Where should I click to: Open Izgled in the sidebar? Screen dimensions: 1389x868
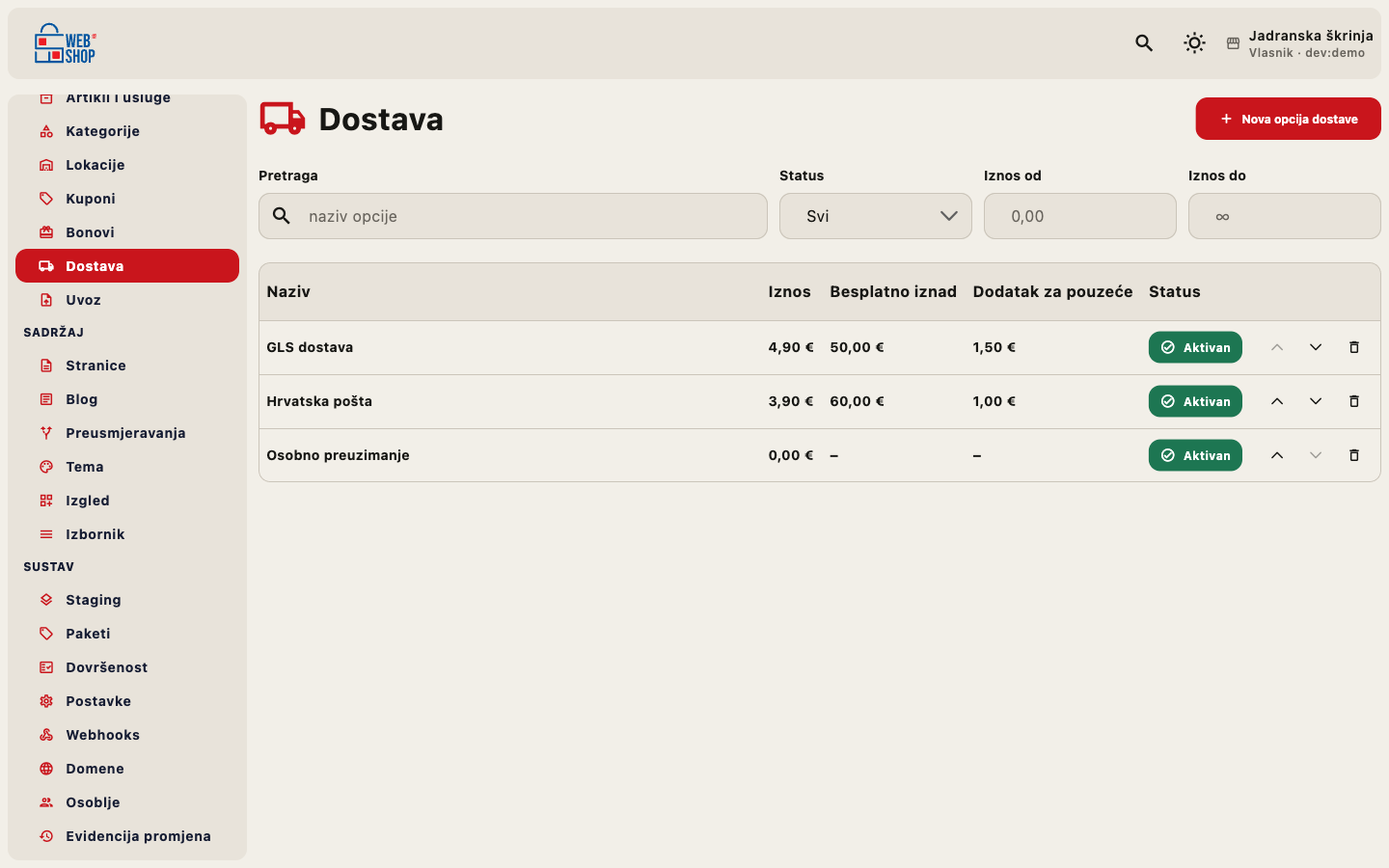pyautogui.click(x=127, y=501)
